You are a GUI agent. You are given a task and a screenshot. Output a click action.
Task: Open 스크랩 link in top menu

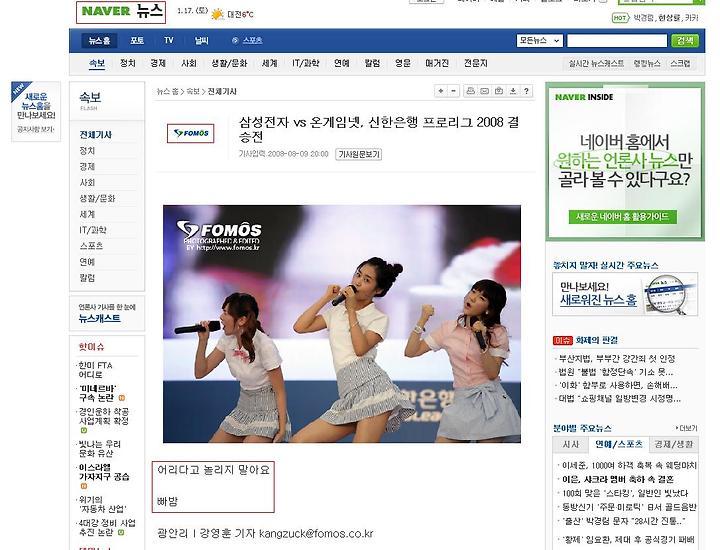pyautogui.click(x=680, y=63)
